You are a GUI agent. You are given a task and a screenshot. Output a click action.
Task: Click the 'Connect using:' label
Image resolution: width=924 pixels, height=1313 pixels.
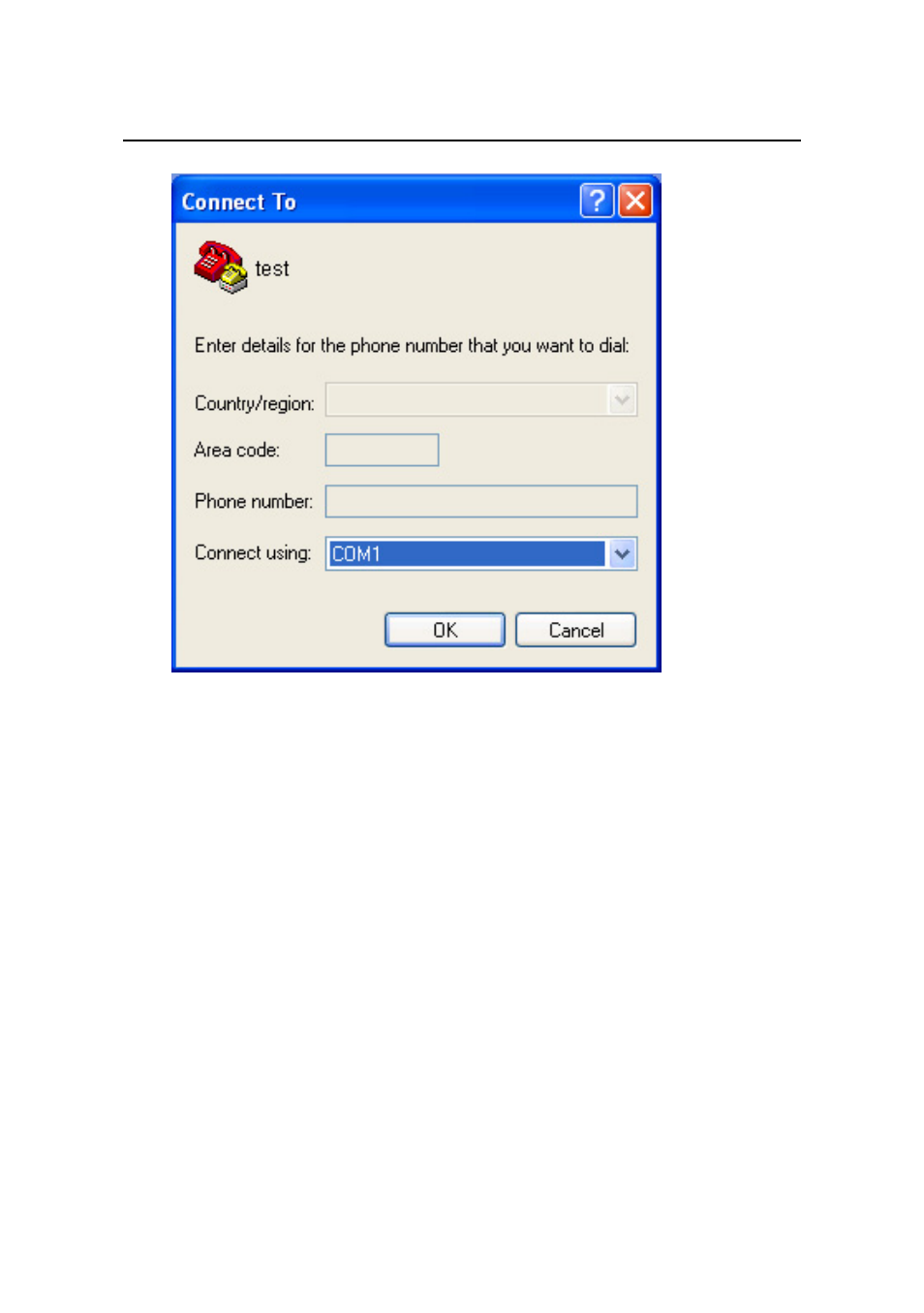pos(253,553)
